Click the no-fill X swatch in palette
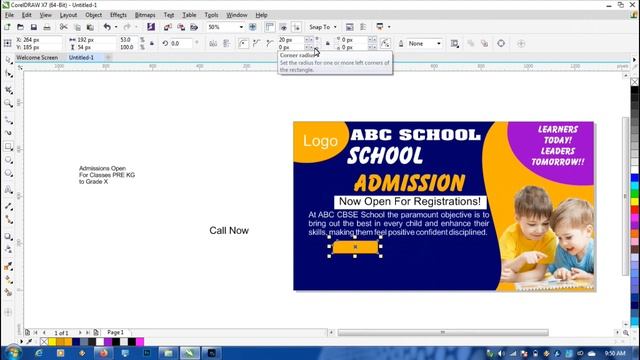The width and height of the screenshot is (640, 360). click(44, 342)
